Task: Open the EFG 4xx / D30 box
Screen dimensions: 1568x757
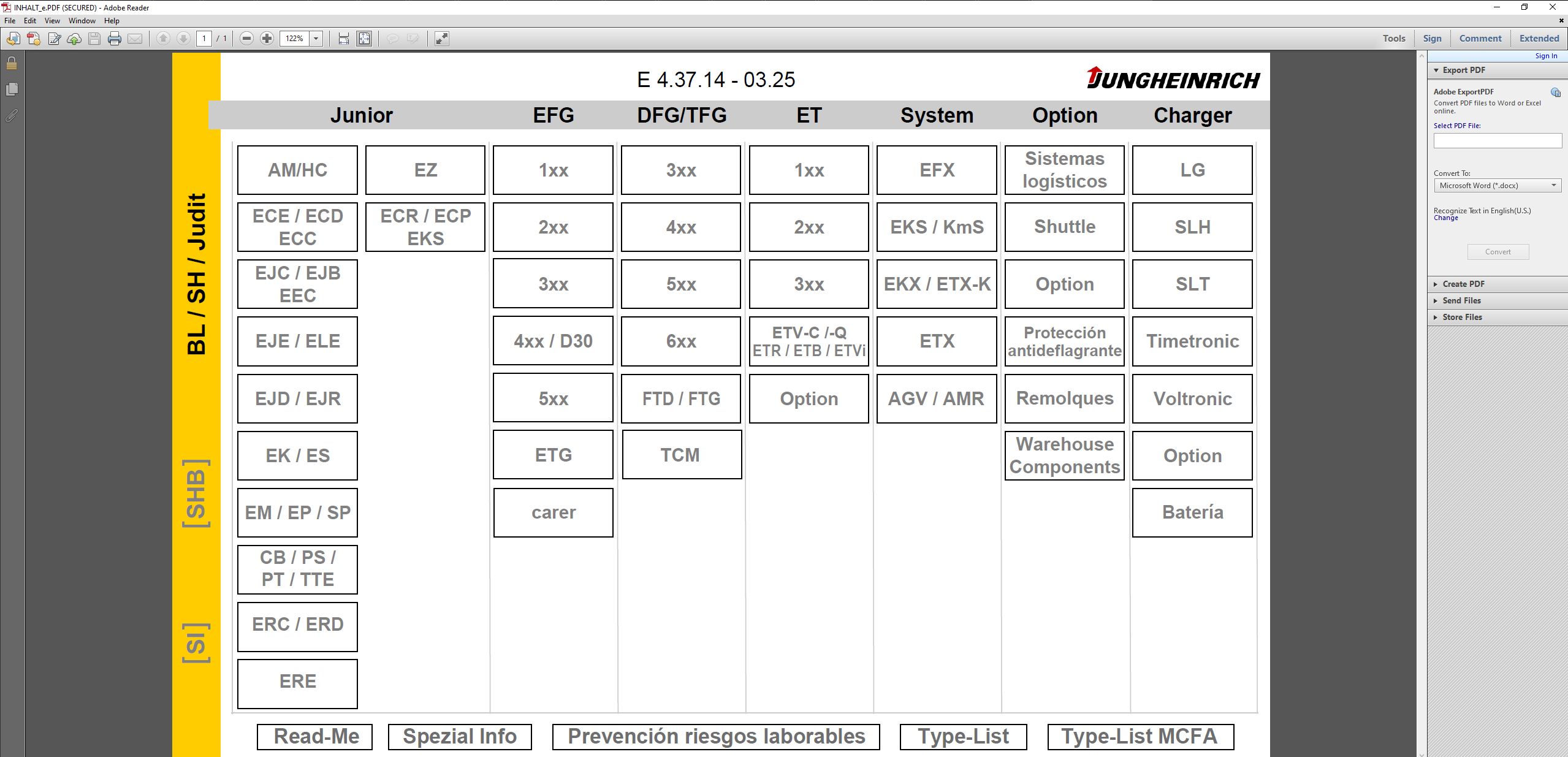Action: click(x=553, y=341)
